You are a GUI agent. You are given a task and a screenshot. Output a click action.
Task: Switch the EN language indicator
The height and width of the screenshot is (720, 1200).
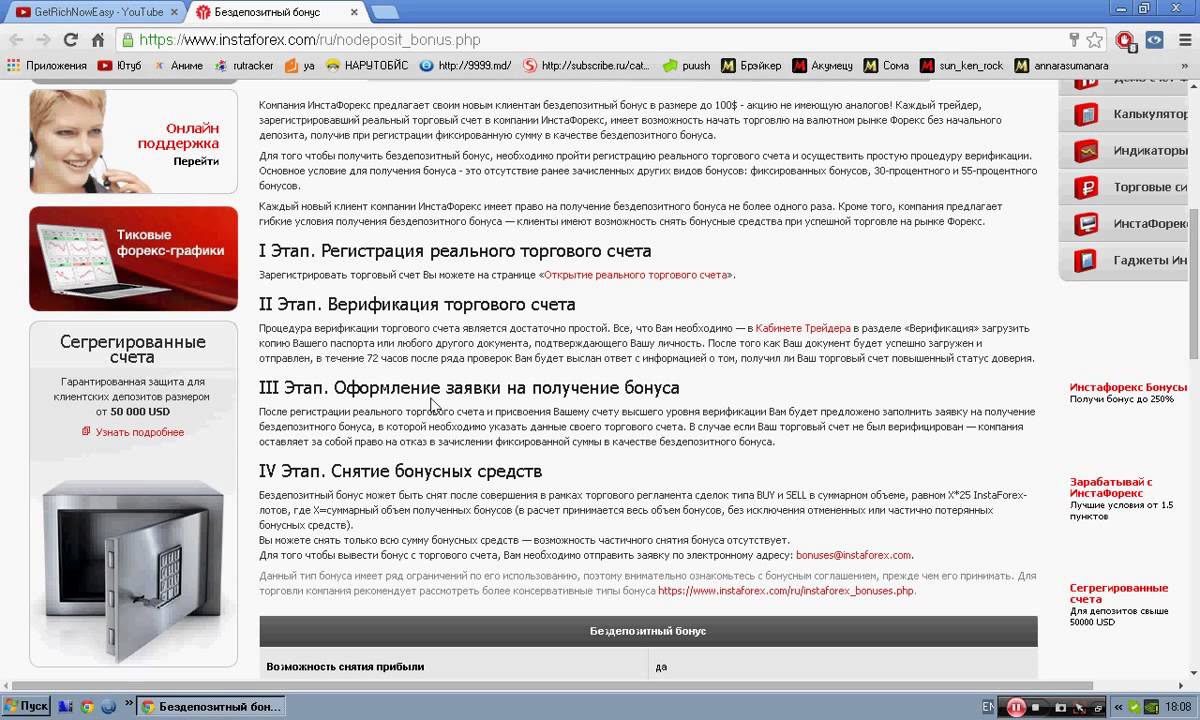[x=988, y=707]
